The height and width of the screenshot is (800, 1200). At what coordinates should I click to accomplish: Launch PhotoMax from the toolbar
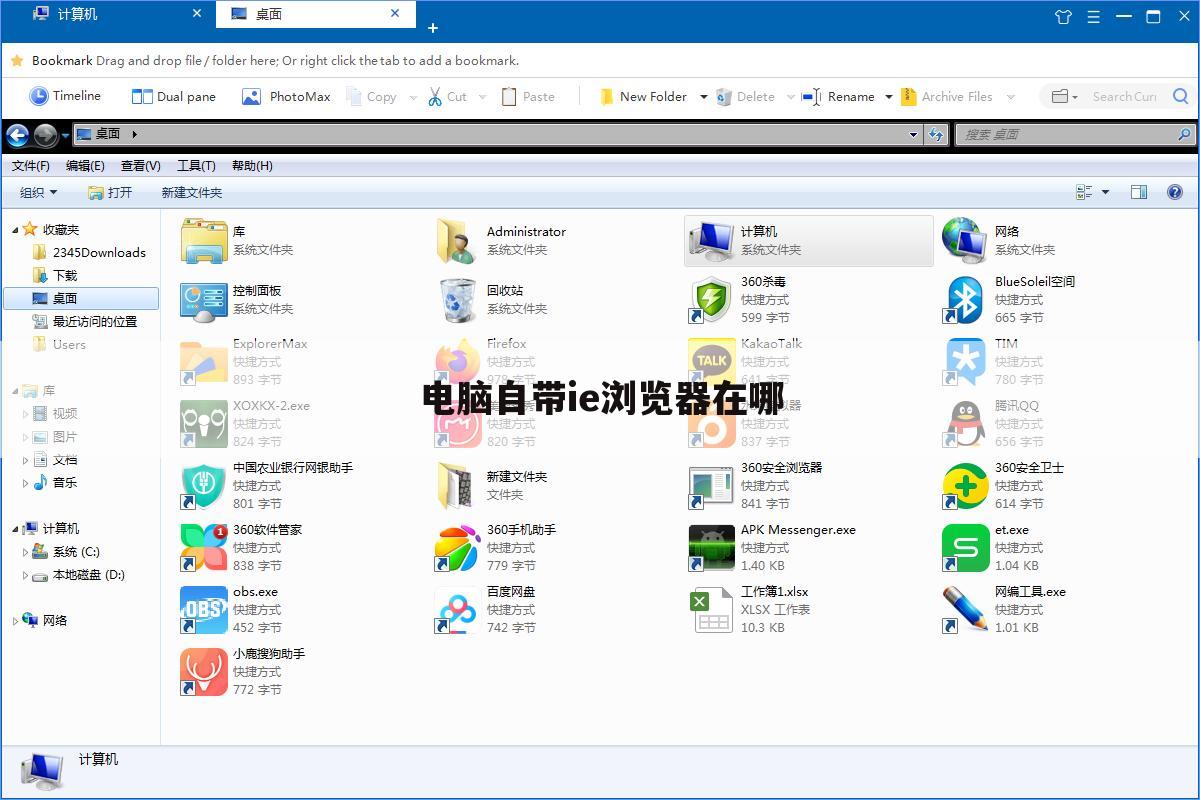pos(286,96)
